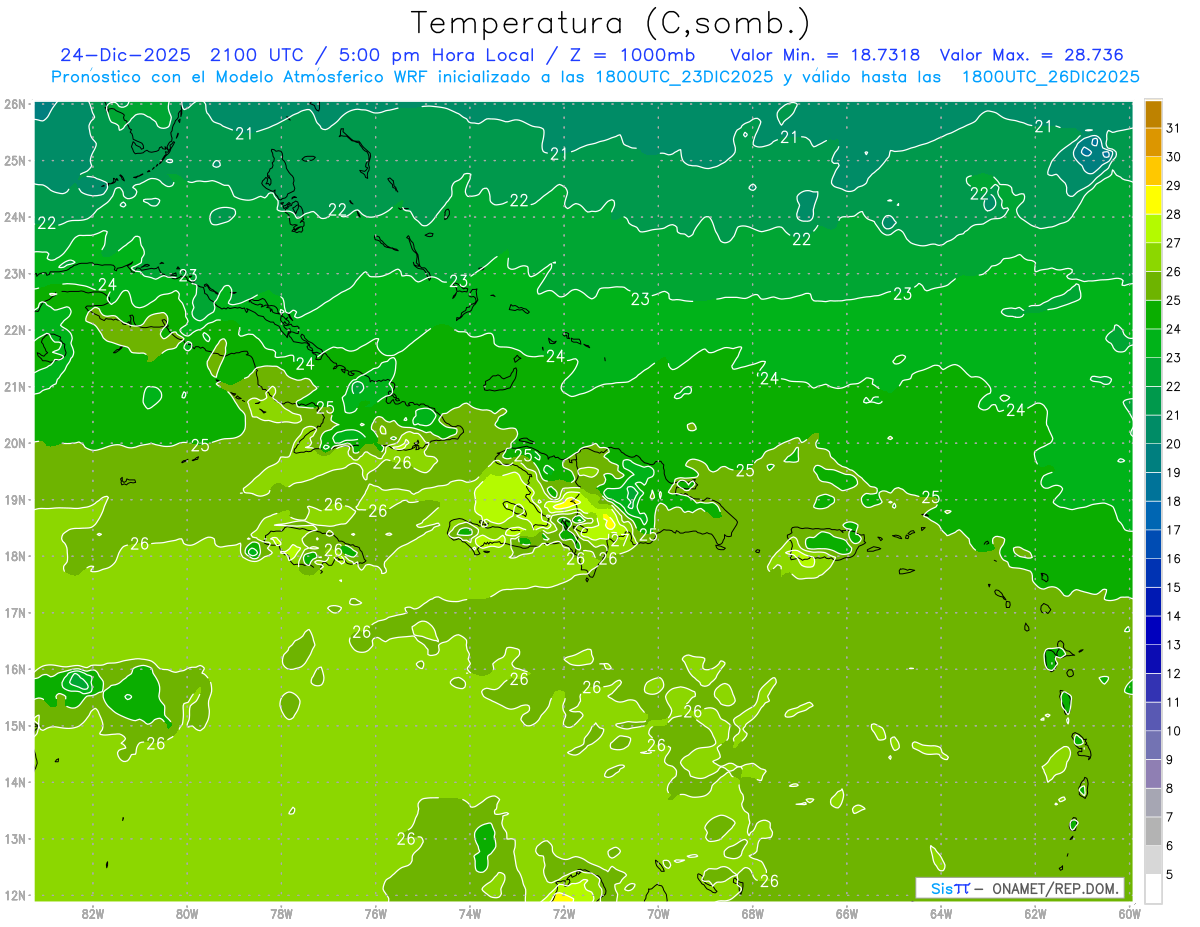Viewport: 1200px width, 927px height.
Task: Click the 13N latitude axis label
Action: coord(14,838)
